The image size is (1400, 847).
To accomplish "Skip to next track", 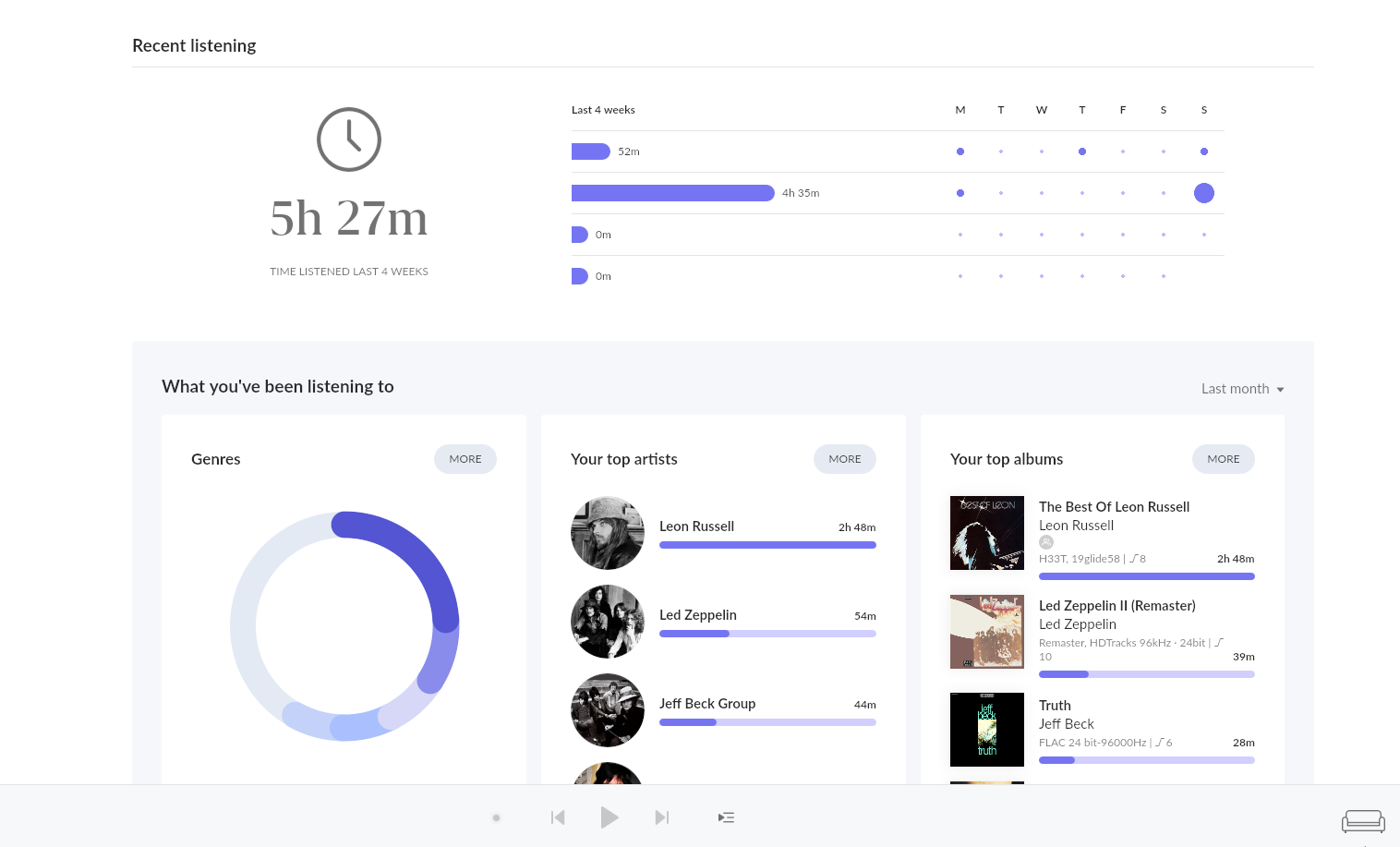I will (661, 817).
